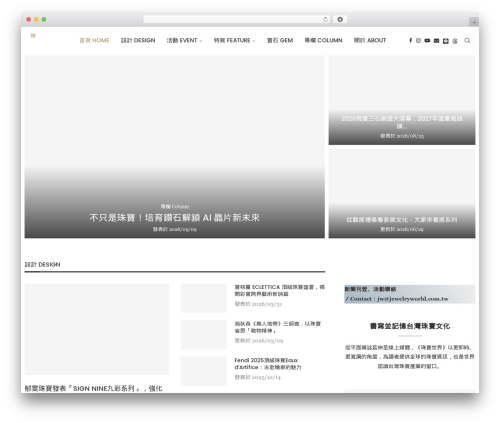Open a new browser tab
Viewport: 500px width, 423px height.
pos(474,22)
